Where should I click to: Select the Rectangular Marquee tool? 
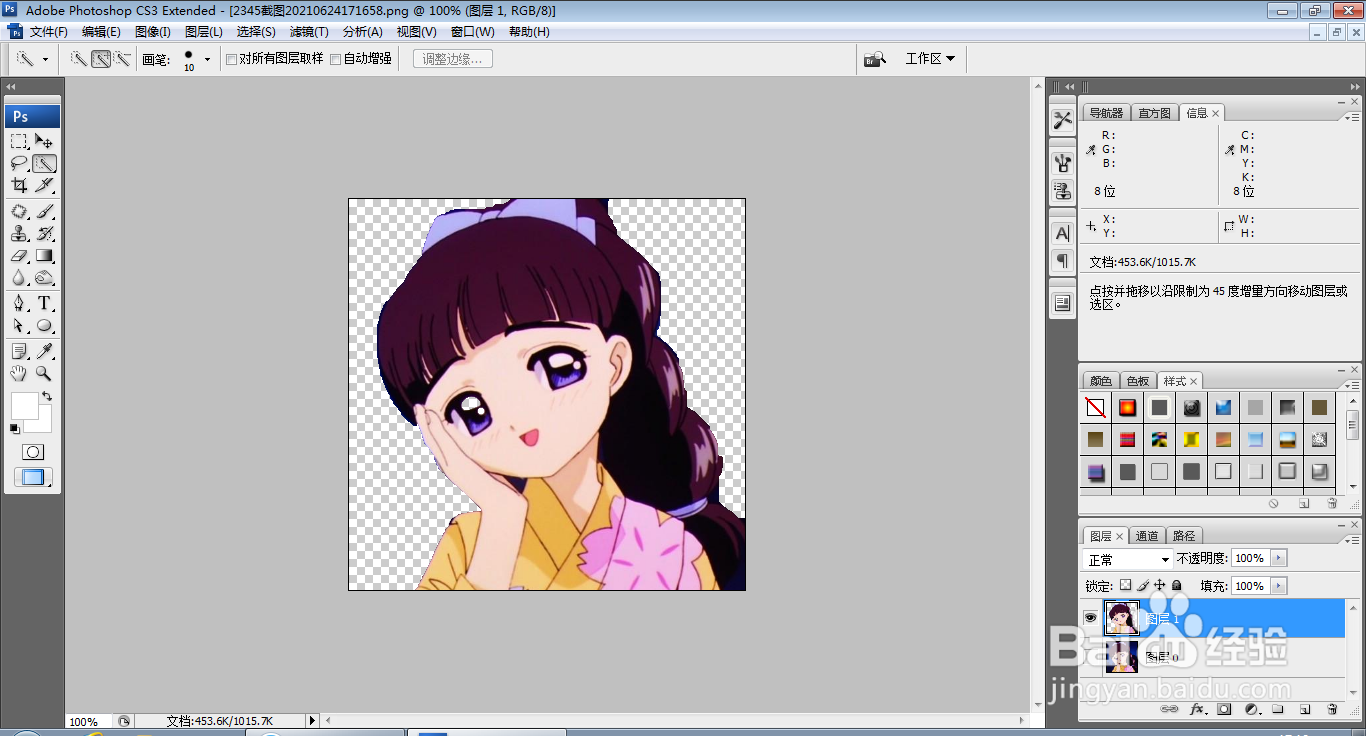(19, 141)
